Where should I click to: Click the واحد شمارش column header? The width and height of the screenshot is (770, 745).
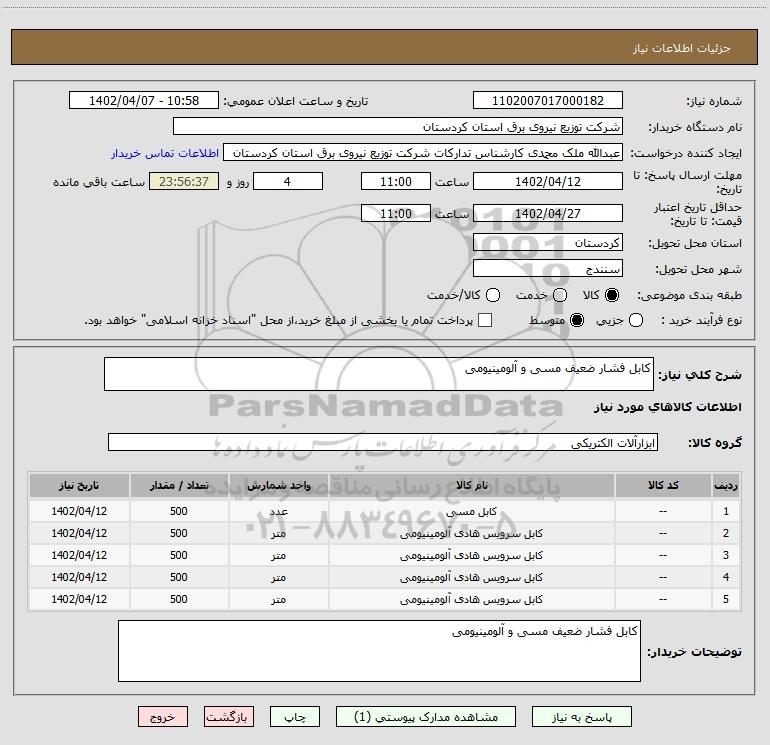tap(278, 485)
